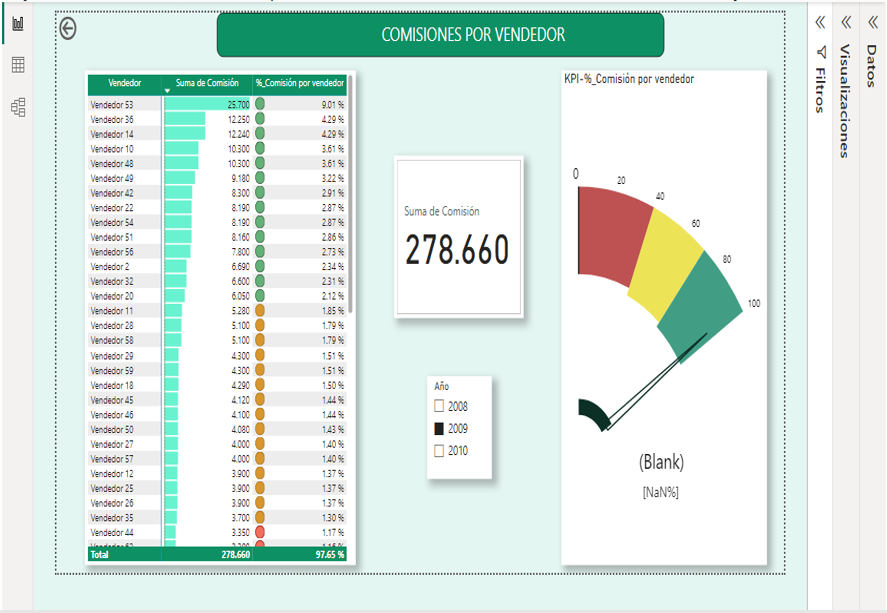Open the Model view icon
The width and height of the screenshot is (887, 613).
coord(18,107)
